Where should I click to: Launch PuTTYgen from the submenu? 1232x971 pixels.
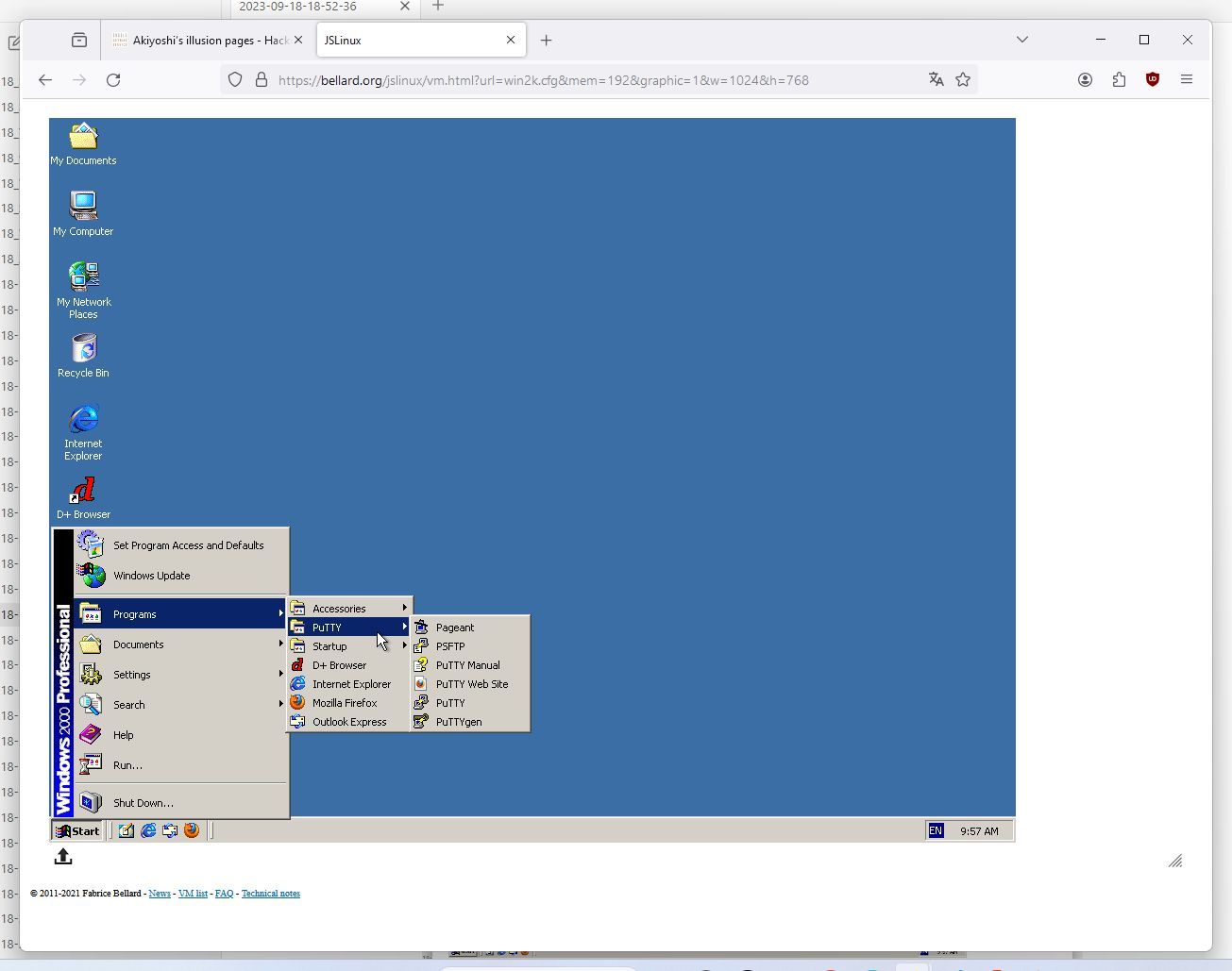470,722
